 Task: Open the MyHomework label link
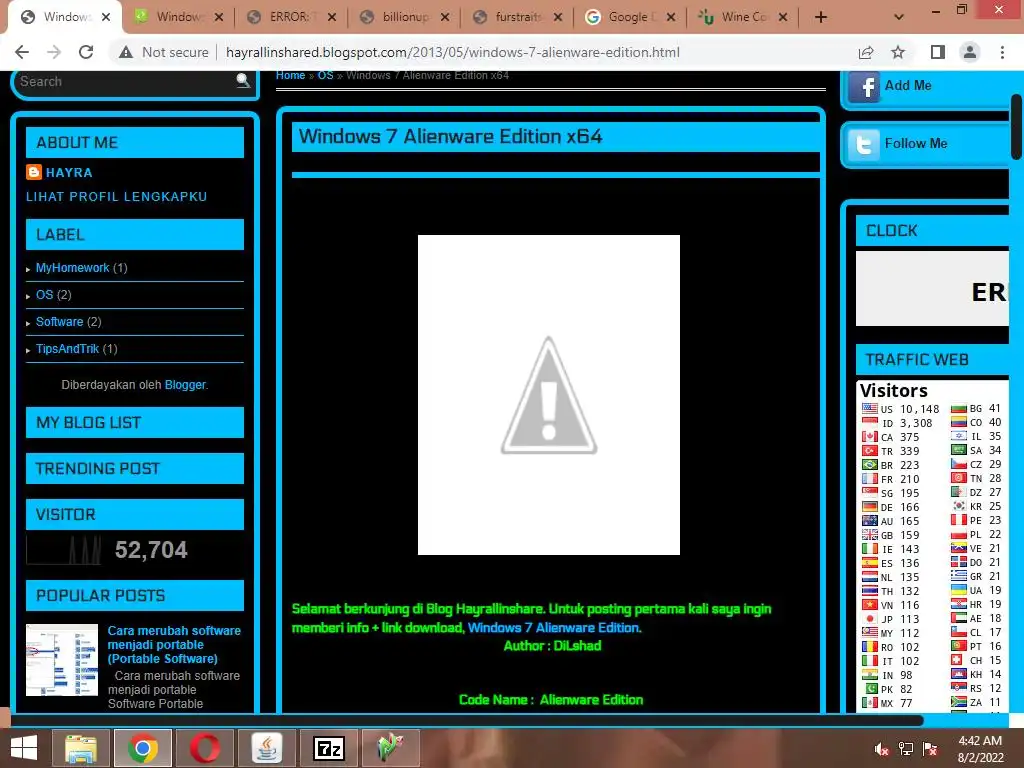(72, 268)
